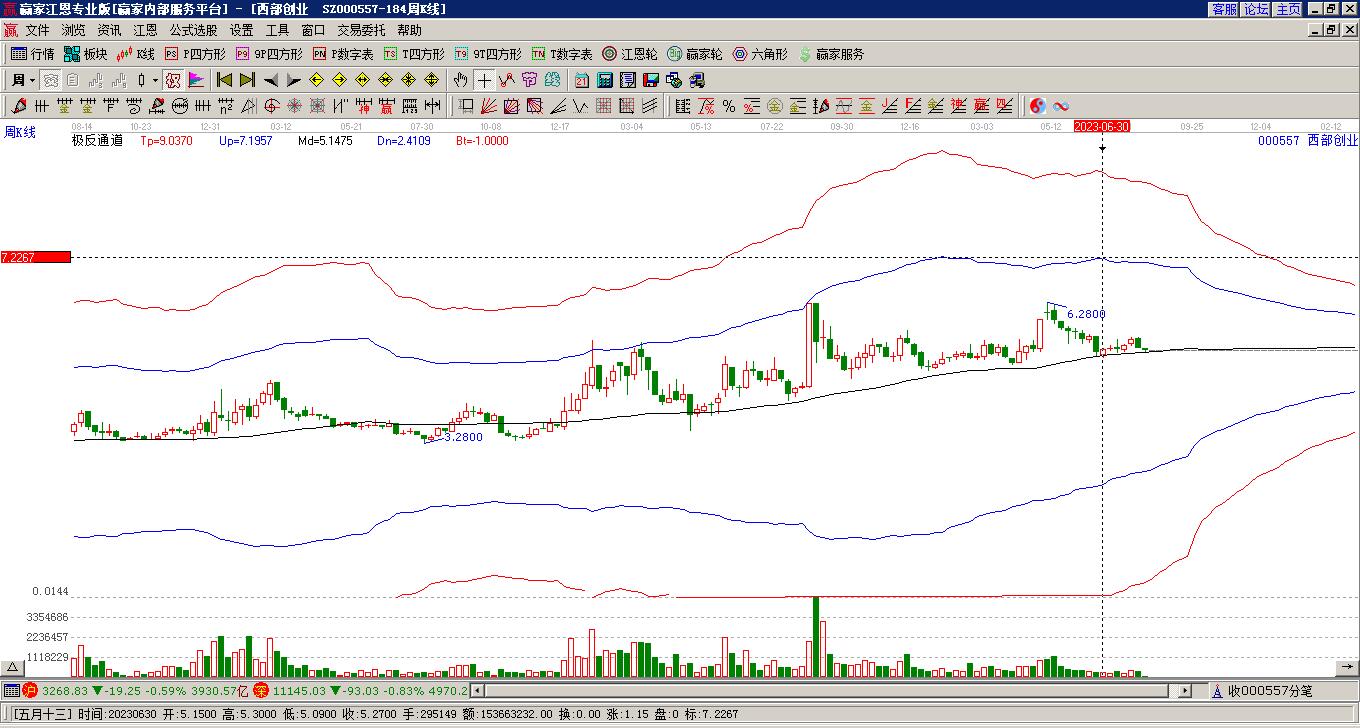Click the black left triangle arrow

tap(270, 80)
